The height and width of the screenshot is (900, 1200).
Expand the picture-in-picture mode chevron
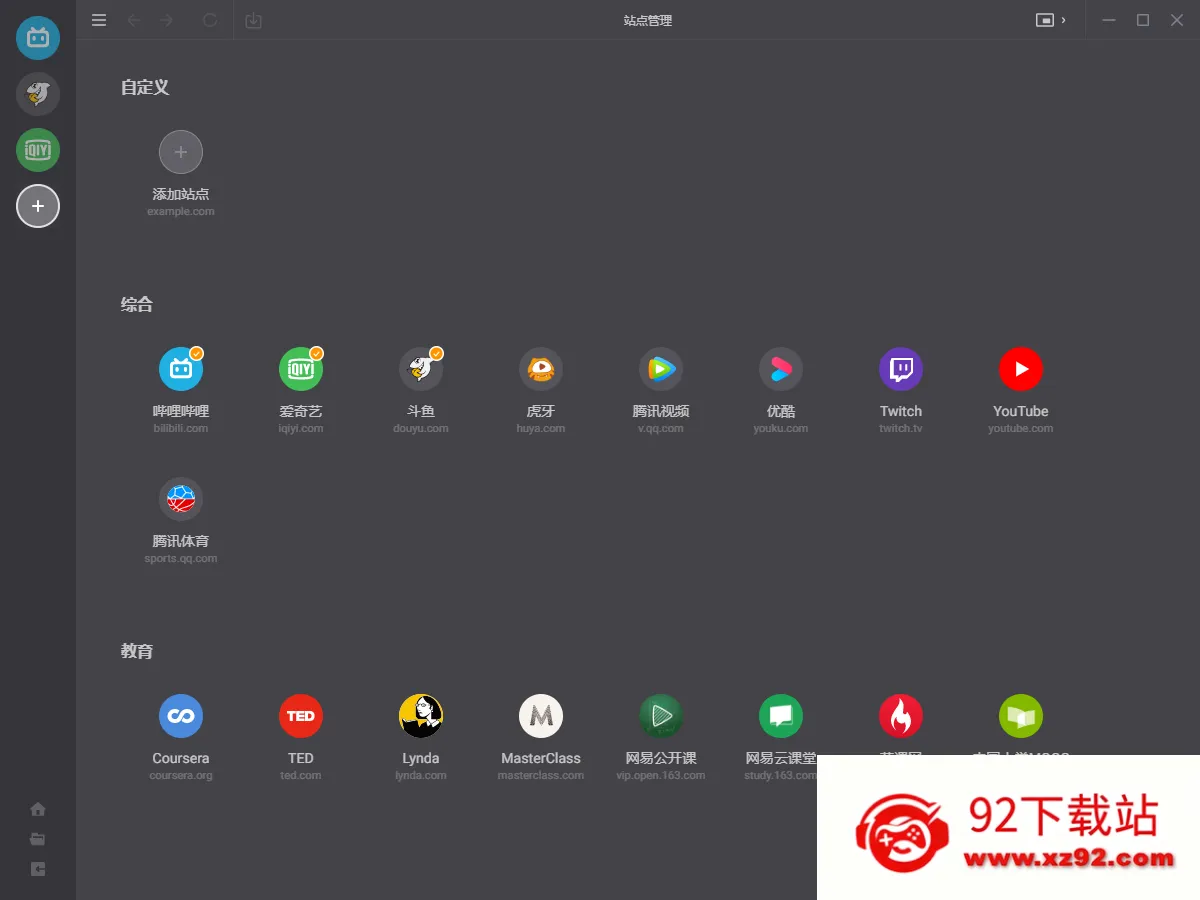point(1063,20)
